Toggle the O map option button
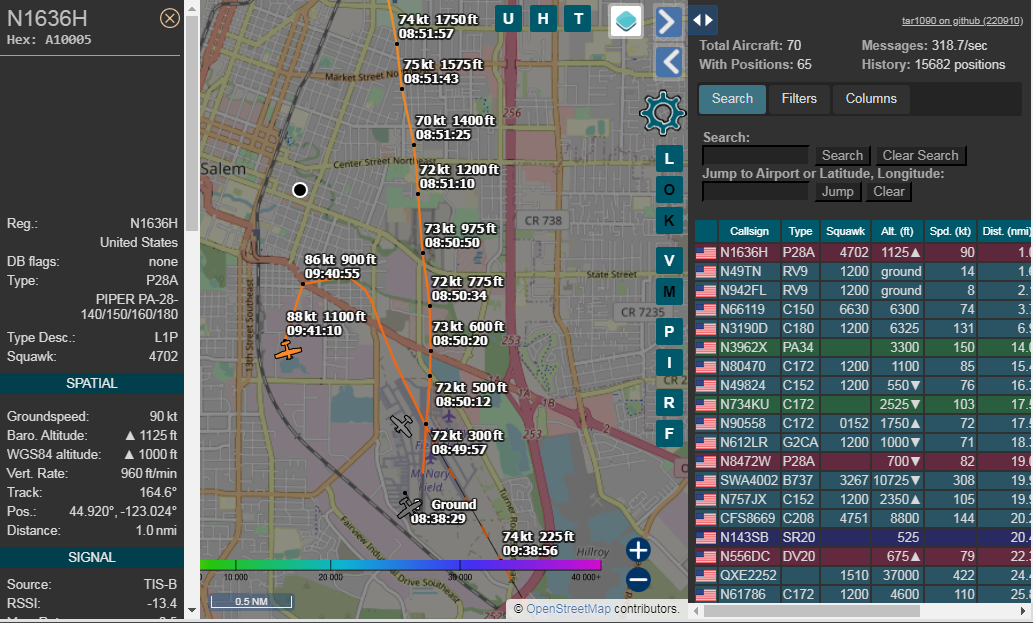The width and height of the screenshot is (1033, 623). point(669,190)
